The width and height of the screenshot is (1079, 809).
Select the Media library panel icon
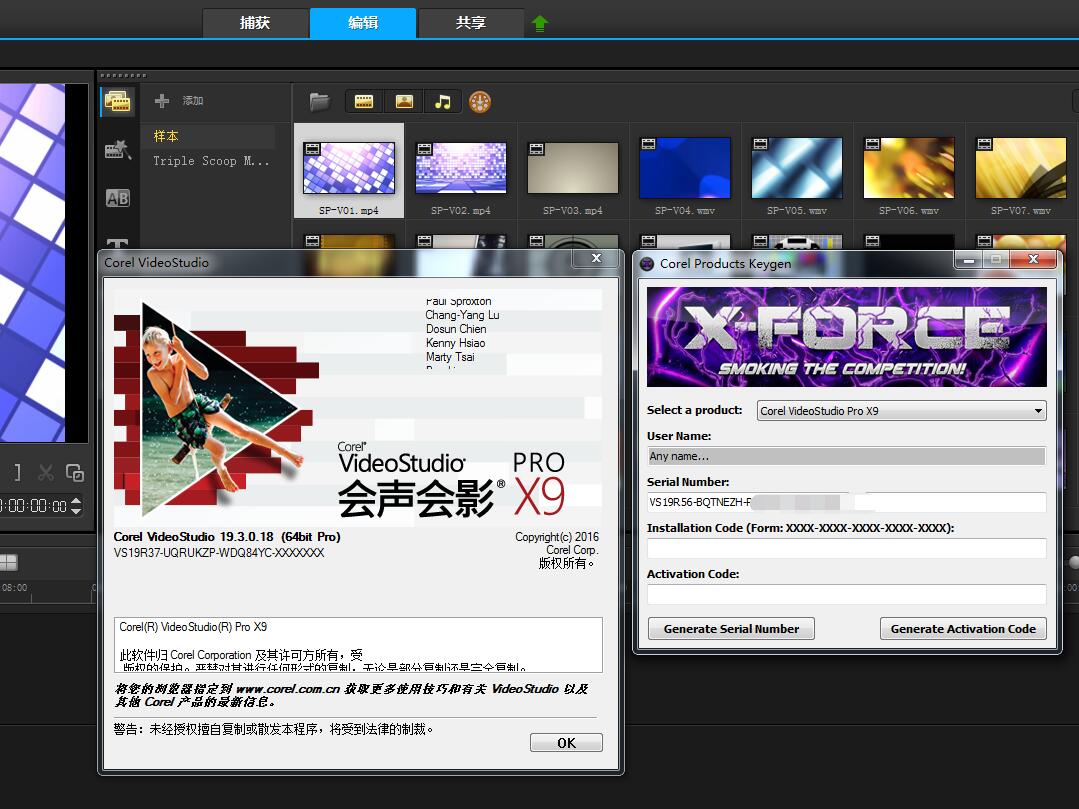118,102
